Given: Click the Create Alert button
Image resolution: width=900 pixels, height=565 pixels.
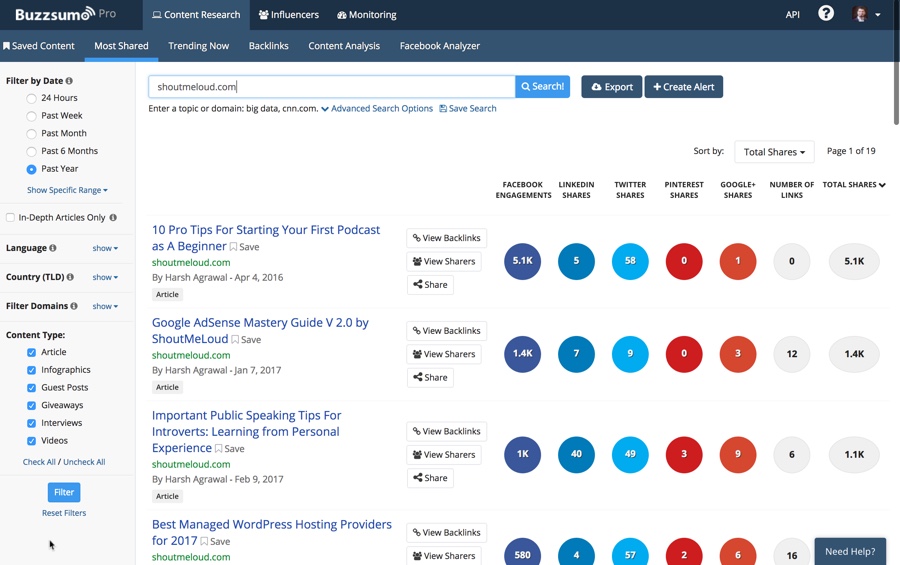Looking at the screenshot, I should point(684,87).
